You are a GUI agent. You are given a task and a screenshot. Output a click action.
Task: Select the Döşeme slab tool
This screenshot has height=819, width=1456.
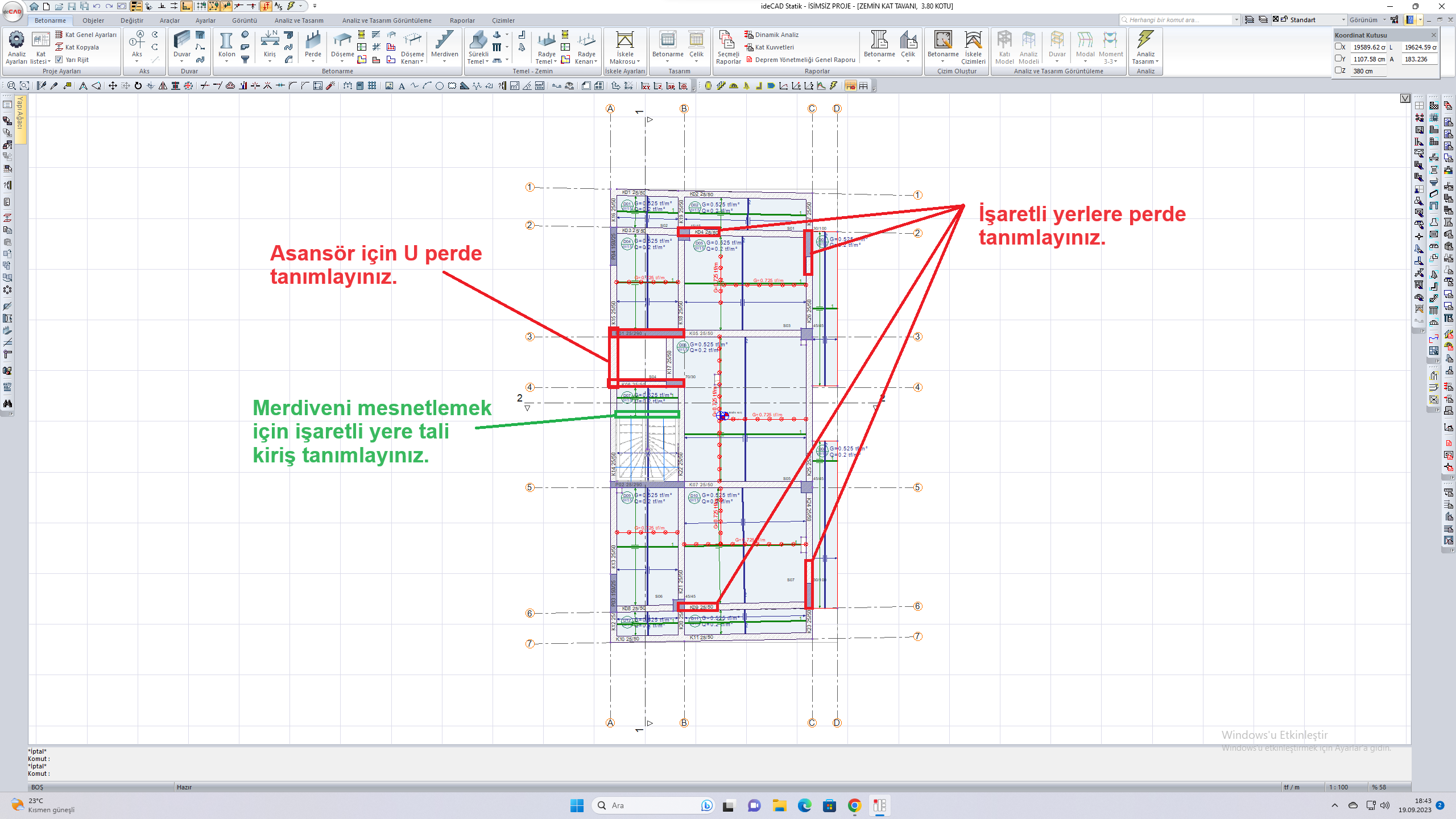point(342,45)
